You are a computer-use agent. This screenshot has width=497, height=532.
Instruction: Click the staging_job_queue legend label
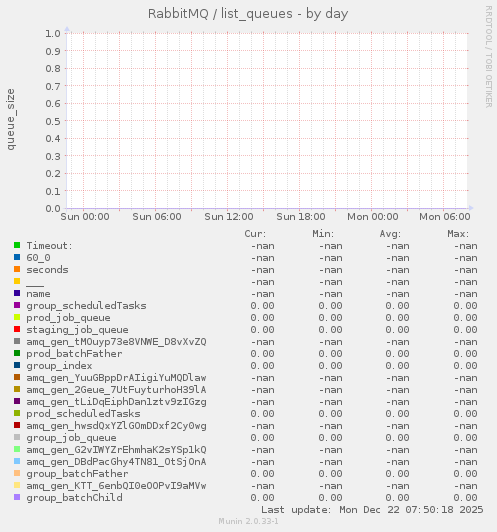pyautogui.click(x=77, y=330)
